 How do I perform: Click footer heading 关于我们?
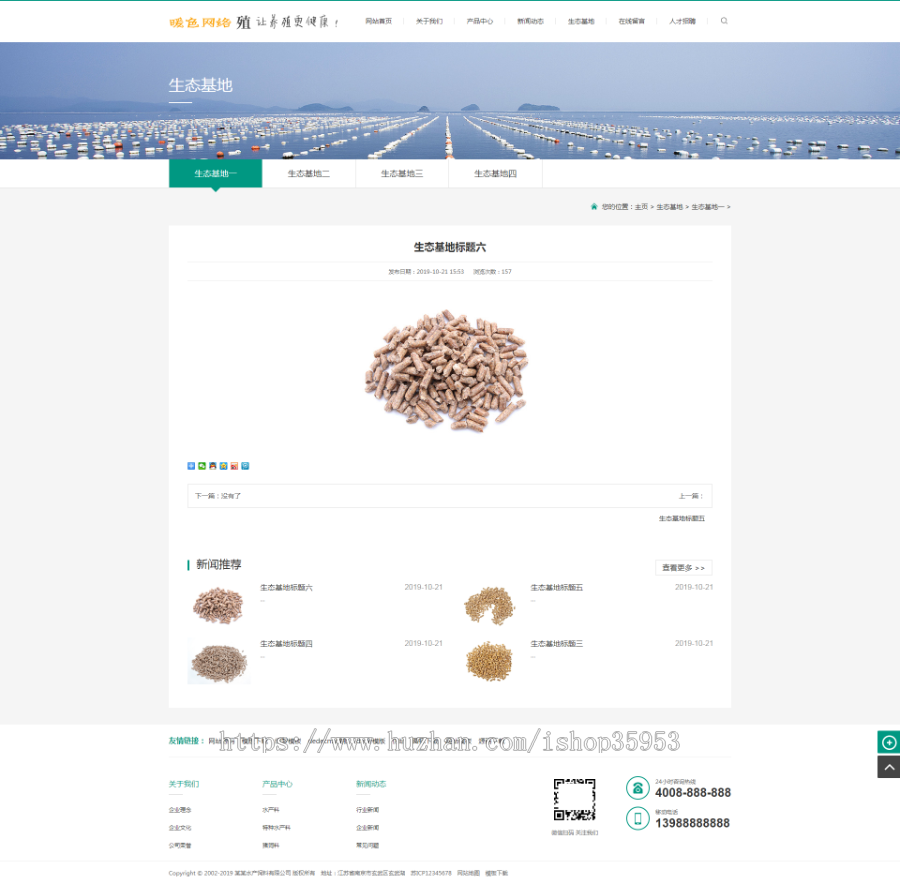coord(184,784)
